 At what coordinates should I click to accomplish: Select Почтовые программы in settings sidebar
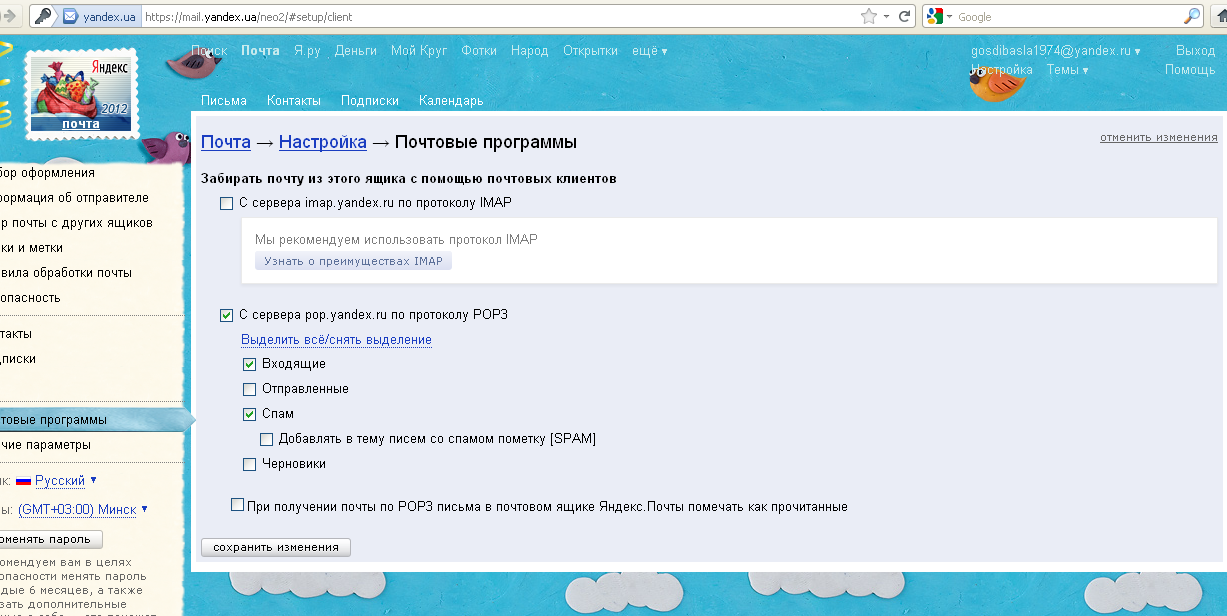(93, 420)
